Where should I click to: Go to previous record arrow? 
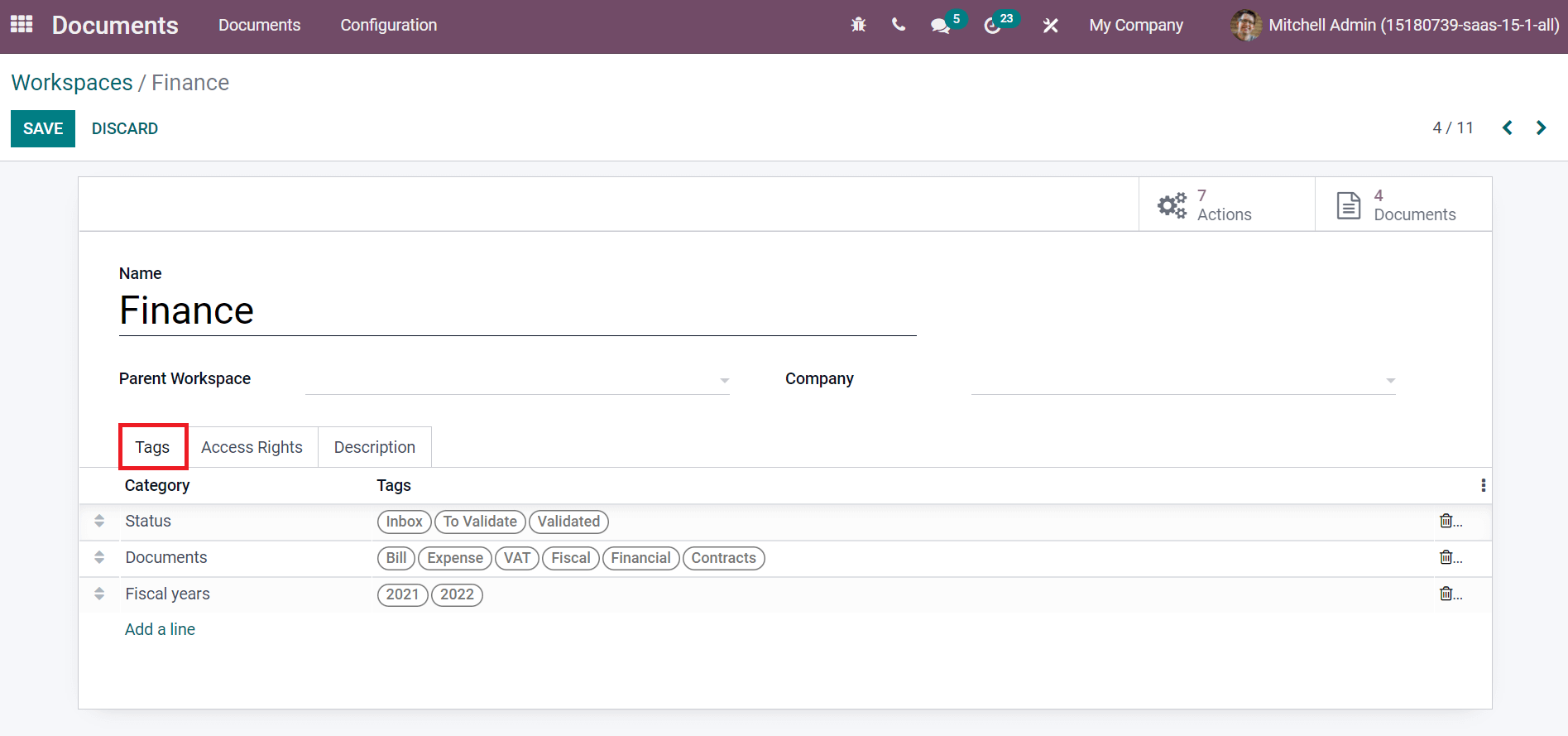click(x=1508, y=127)
